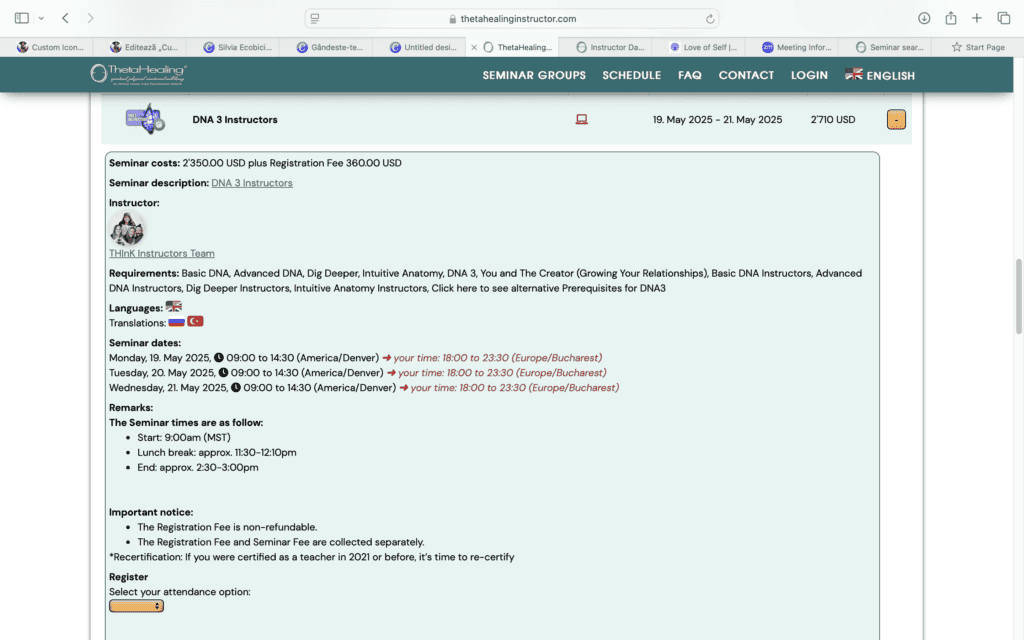Open the attendance option dropdown
Image resolution: width=1024 pixels, height=640 pixels.
pos(136,606)
